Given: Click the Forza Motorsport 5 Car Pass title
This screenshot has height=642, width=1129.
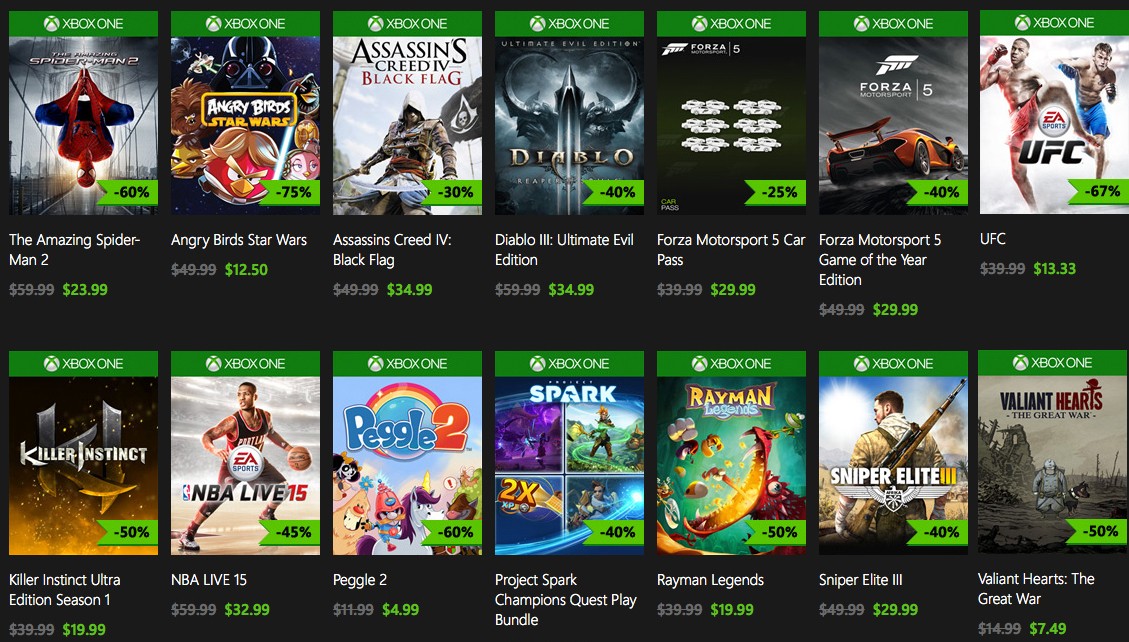Looking at the screenshot, I should (730, 250).
